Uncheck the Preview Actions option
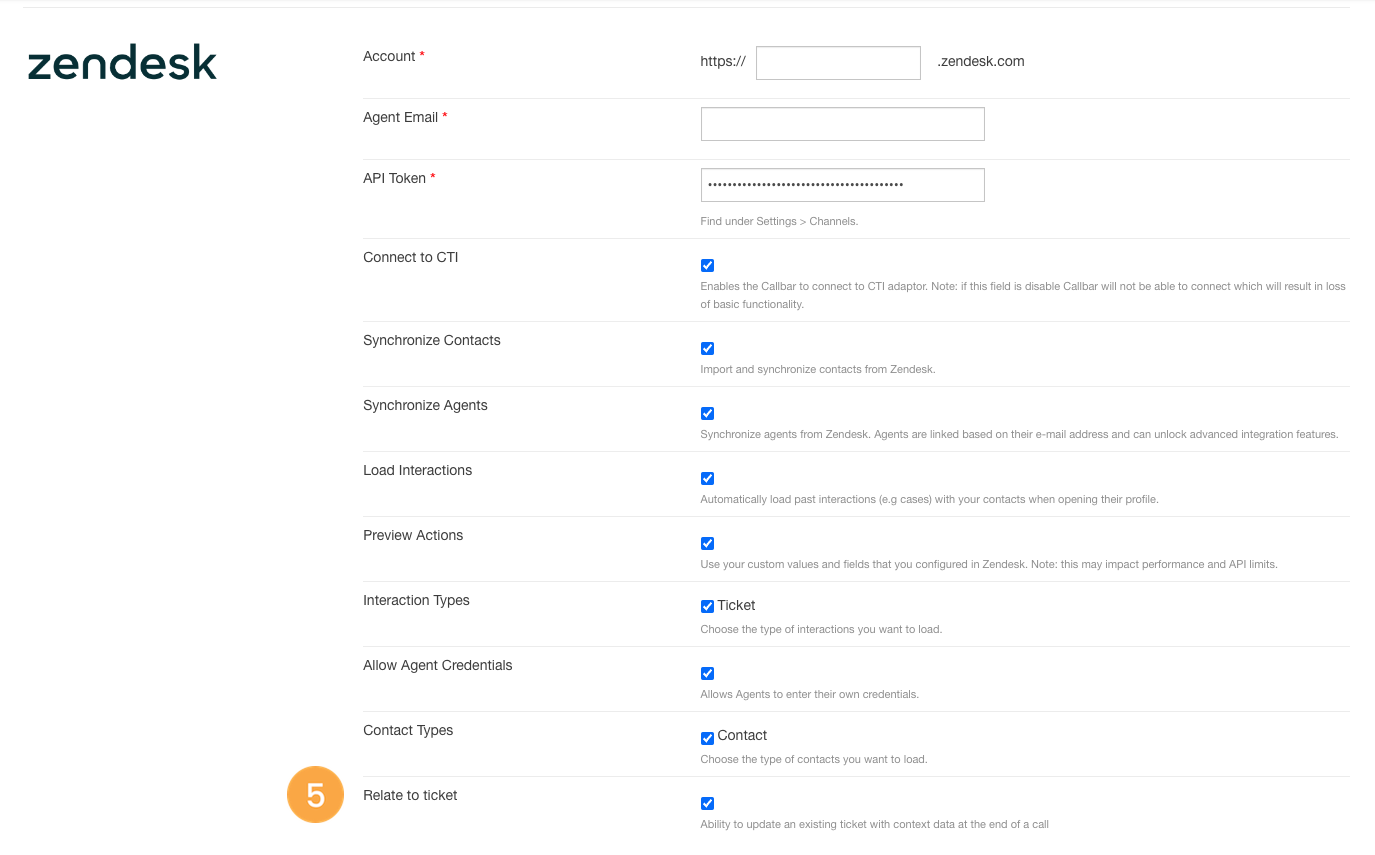This screenshot has width=1375, height=855. pos(707,543)
